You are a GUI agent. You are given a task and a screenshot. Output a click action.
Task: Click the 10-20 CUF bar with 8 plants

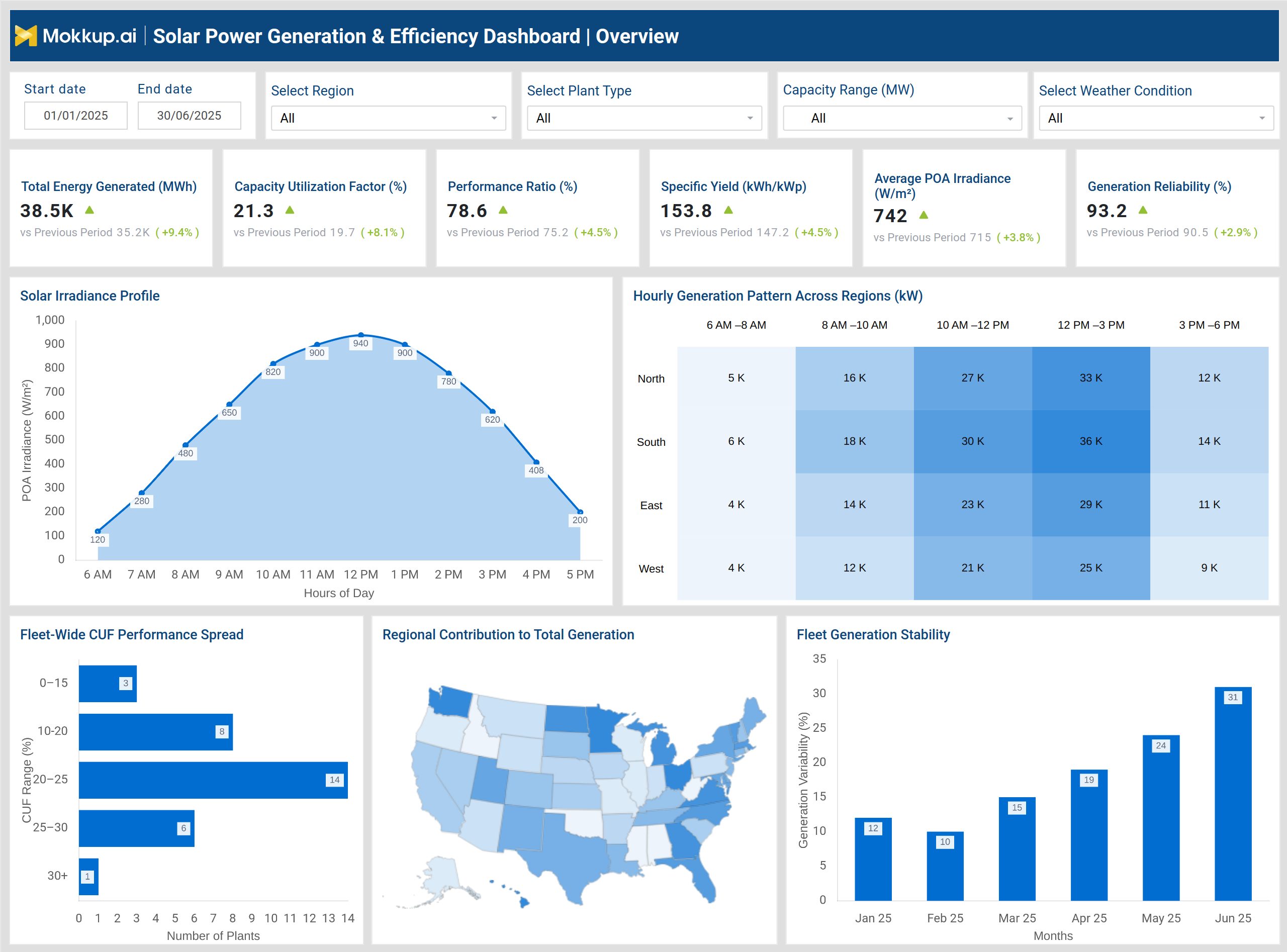point(156,732)
